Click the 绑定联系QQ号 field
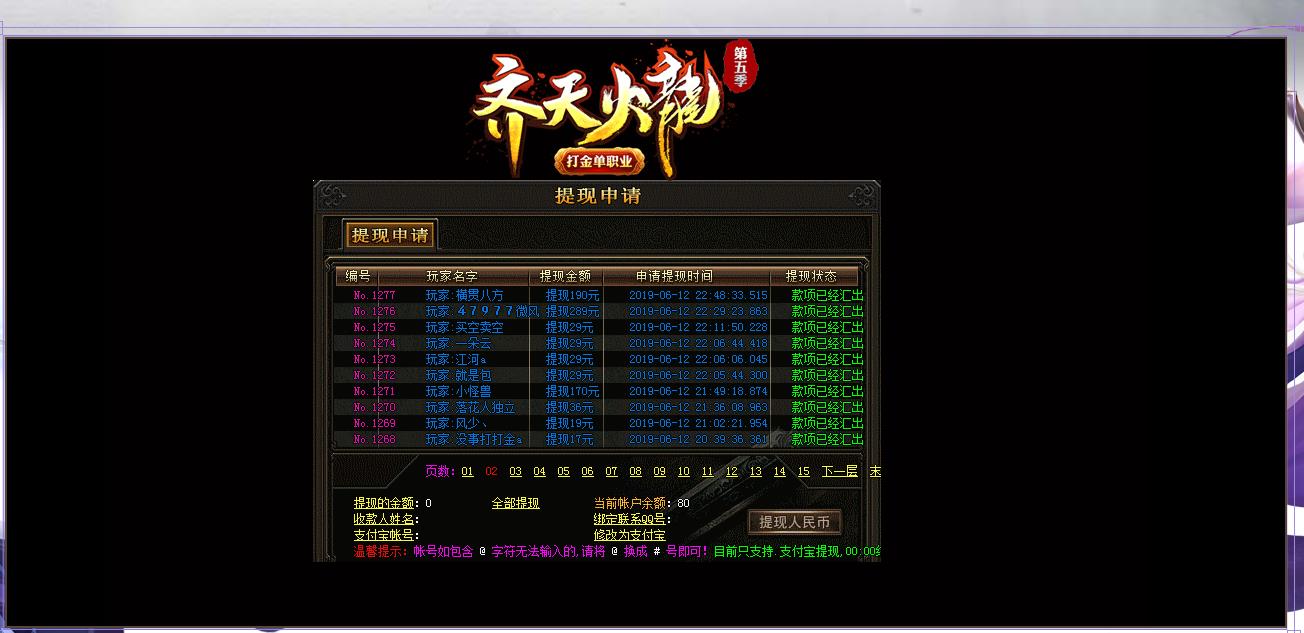 [700, 519]
